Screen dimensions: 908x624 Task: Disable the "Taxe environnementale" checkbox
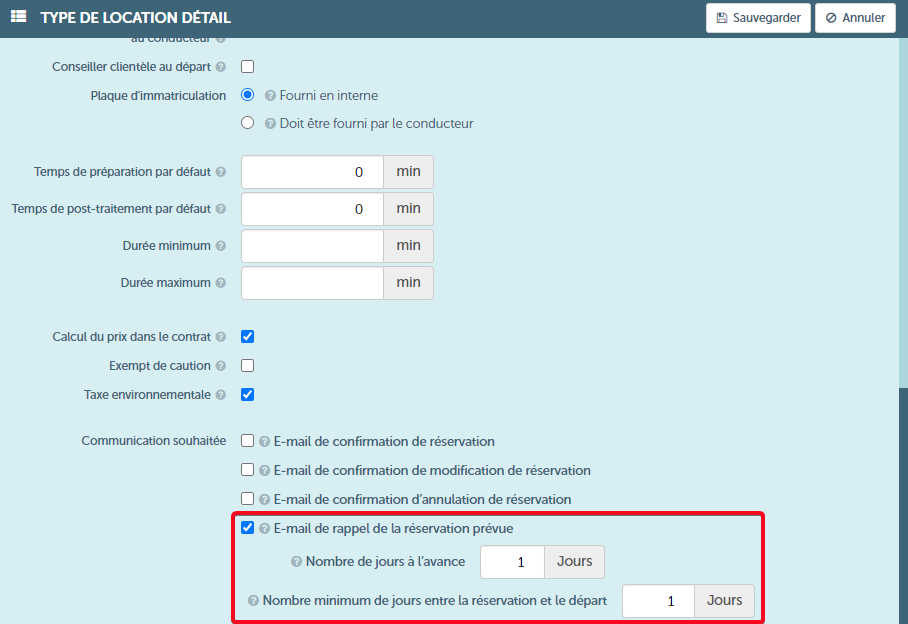[247, 394]
